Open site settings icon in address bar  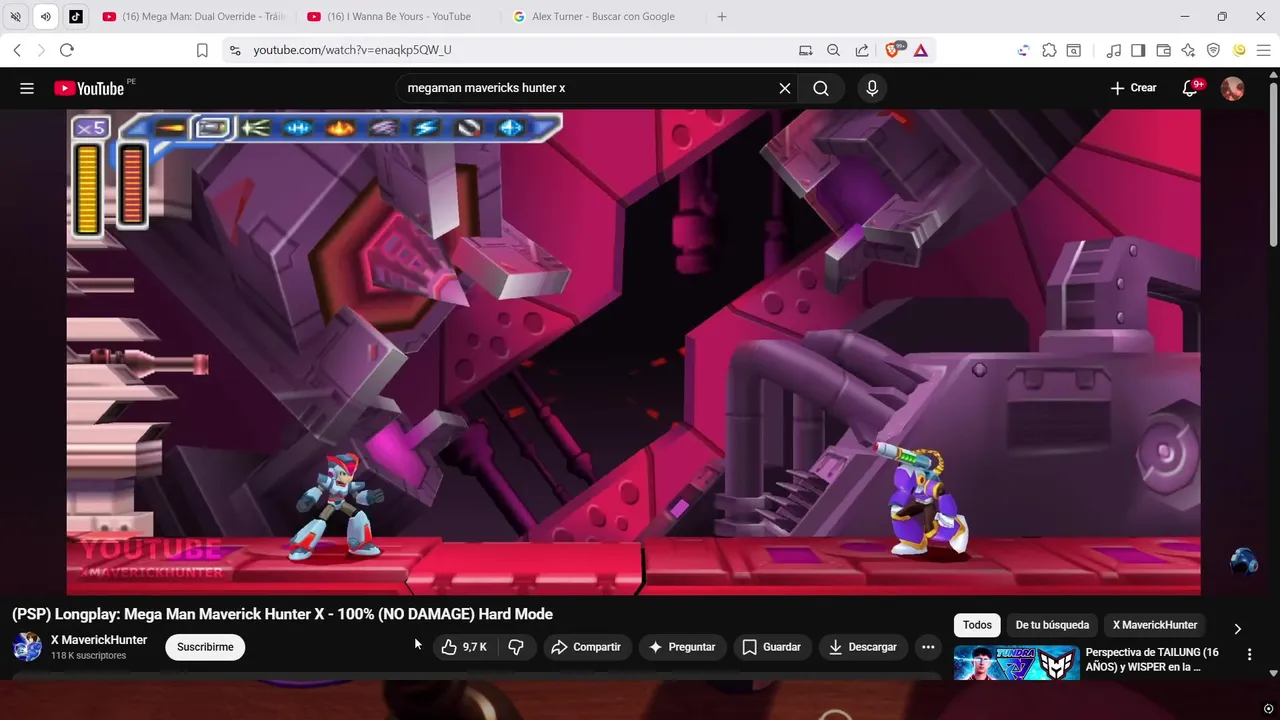234,50
